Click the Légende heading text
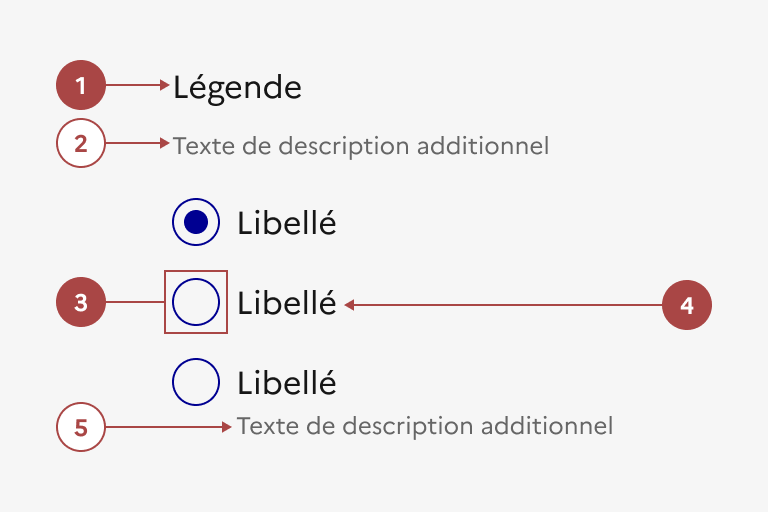768x512 pixels. pos(237,87)
